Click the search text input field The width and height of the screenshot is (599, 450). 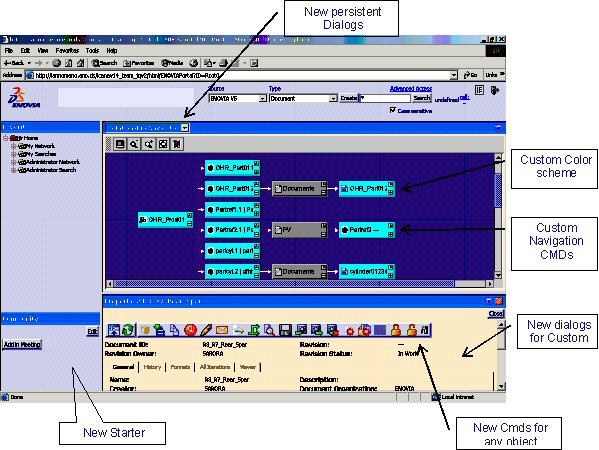[x=385, y=98]
